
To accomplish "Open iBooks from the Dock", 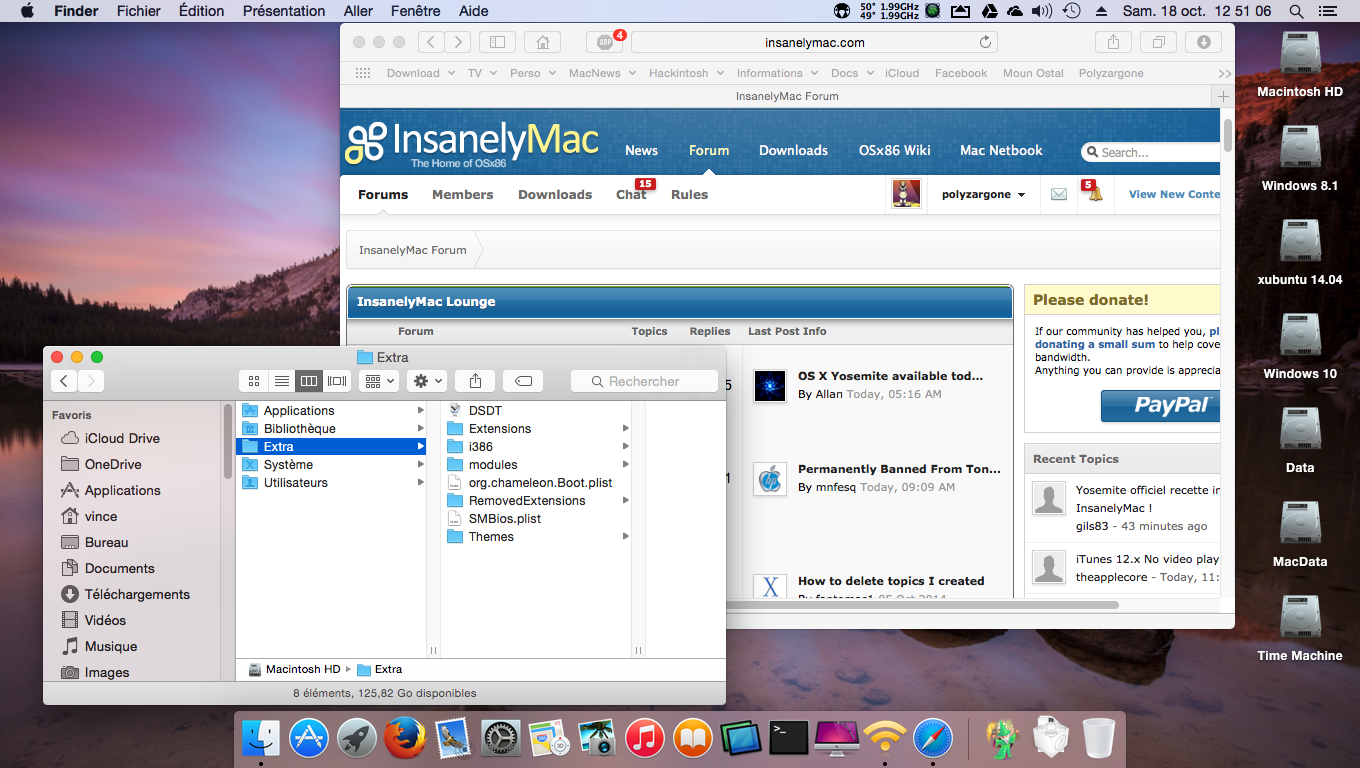I will click(x=693, y=739).
